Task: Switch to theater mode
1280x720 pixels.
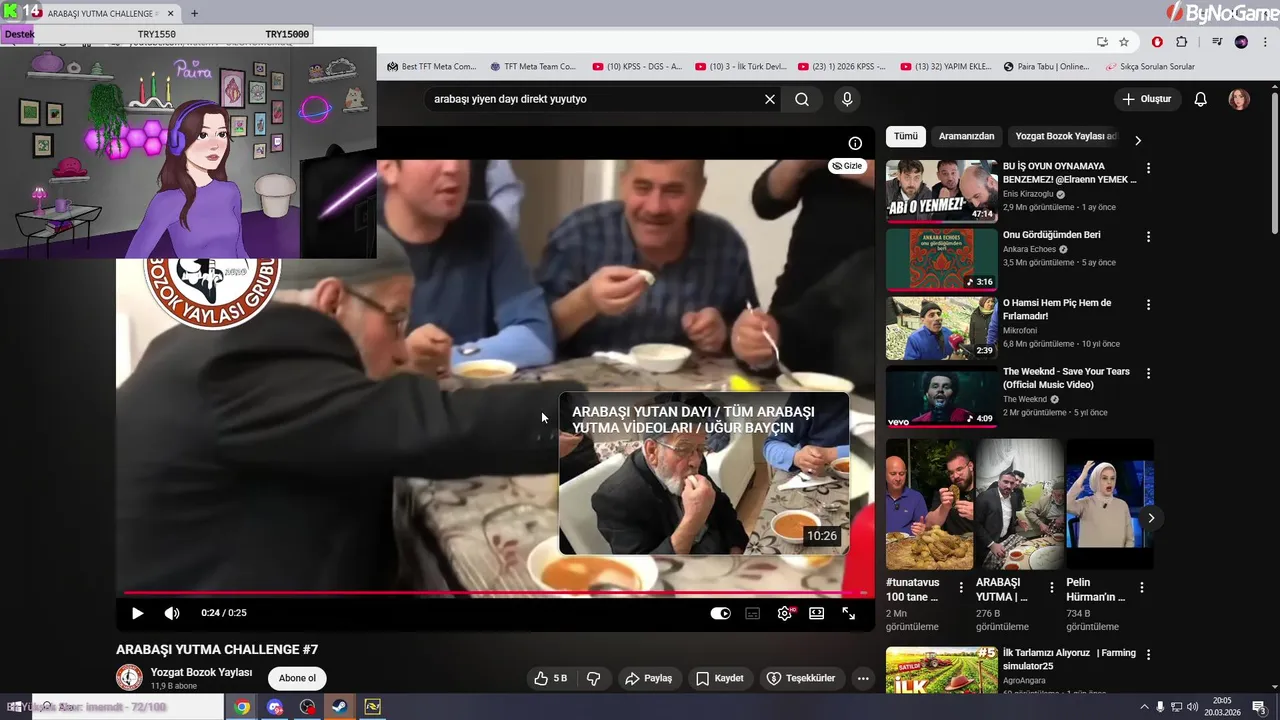Action: coord(817,613)
